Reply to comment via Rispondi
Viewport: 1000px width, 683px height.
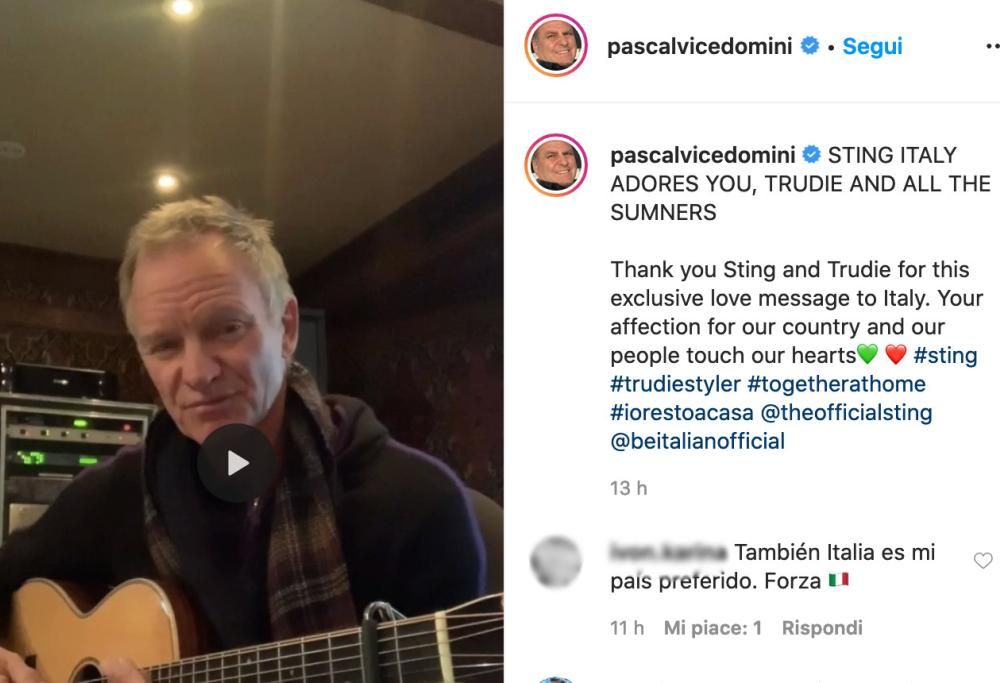(822, 628)
